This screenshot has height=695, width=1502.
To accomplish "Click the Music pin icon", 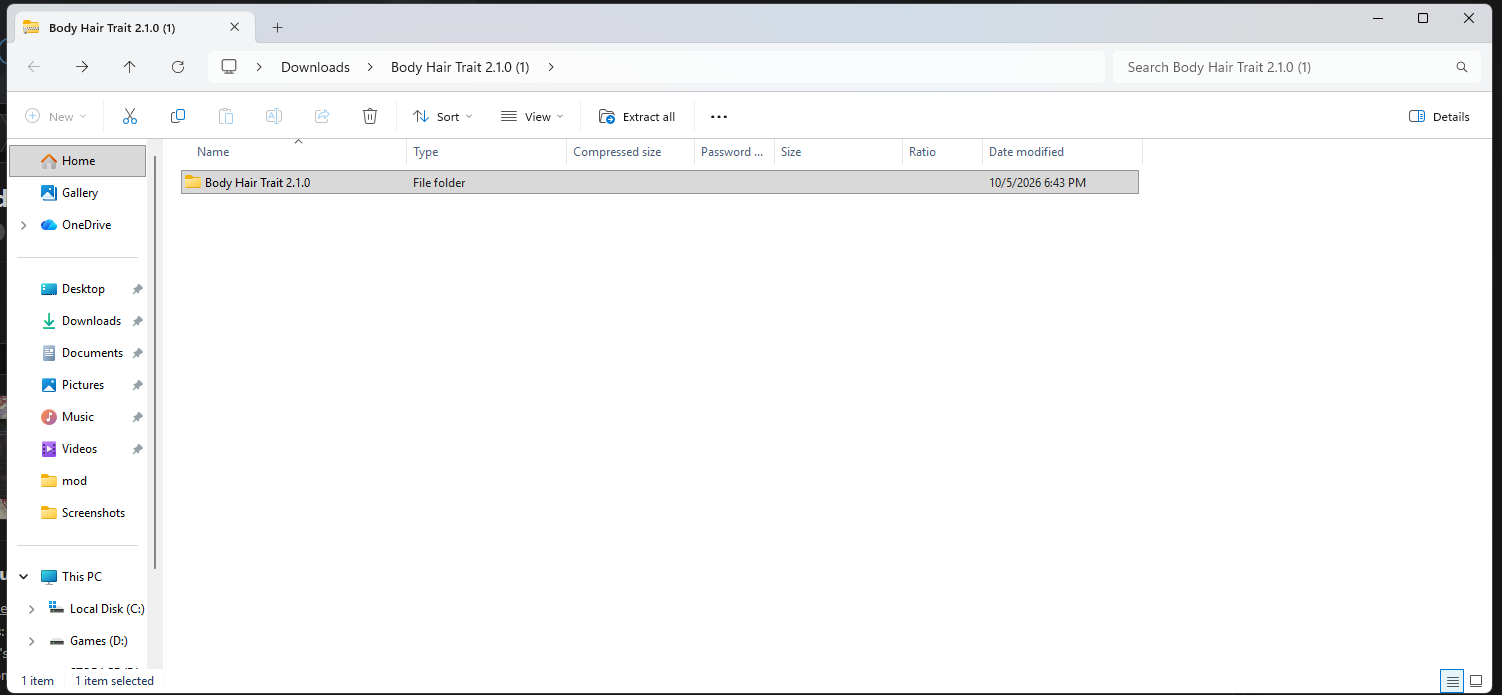I will point(138,417).
